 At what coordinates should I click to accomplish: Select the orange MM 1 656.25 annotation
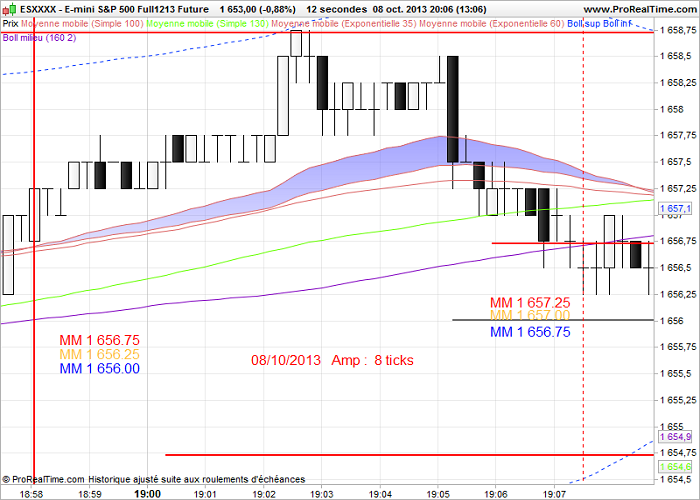[x=100, y=354]
